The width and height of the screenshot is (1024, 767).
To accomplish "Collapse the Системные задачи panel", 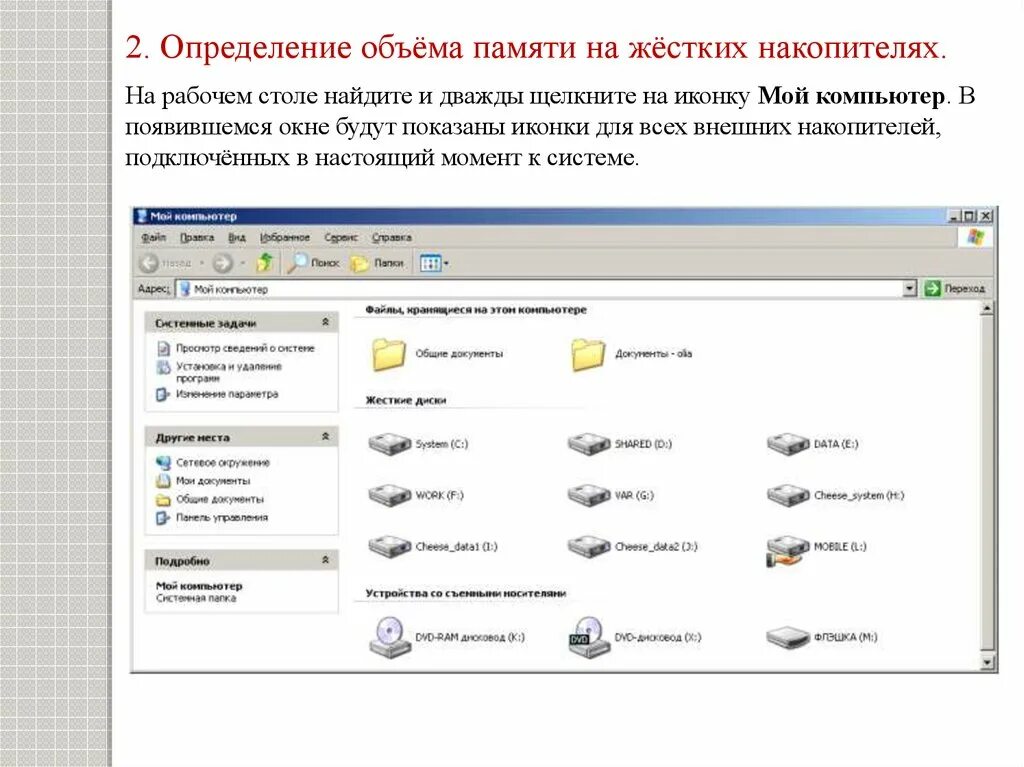I will click(x=325, y=322).
